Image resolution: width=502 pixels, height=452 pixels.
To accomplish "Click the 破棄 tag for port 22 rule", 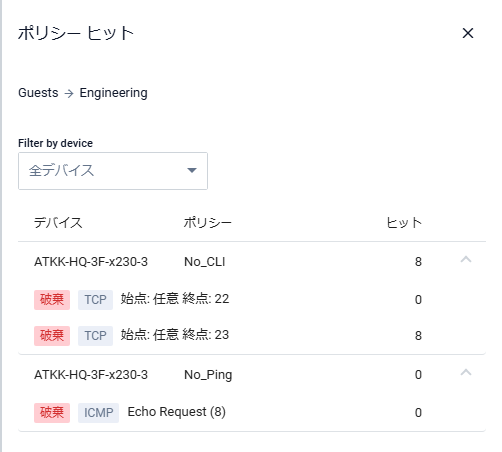I will pos(52,300).
